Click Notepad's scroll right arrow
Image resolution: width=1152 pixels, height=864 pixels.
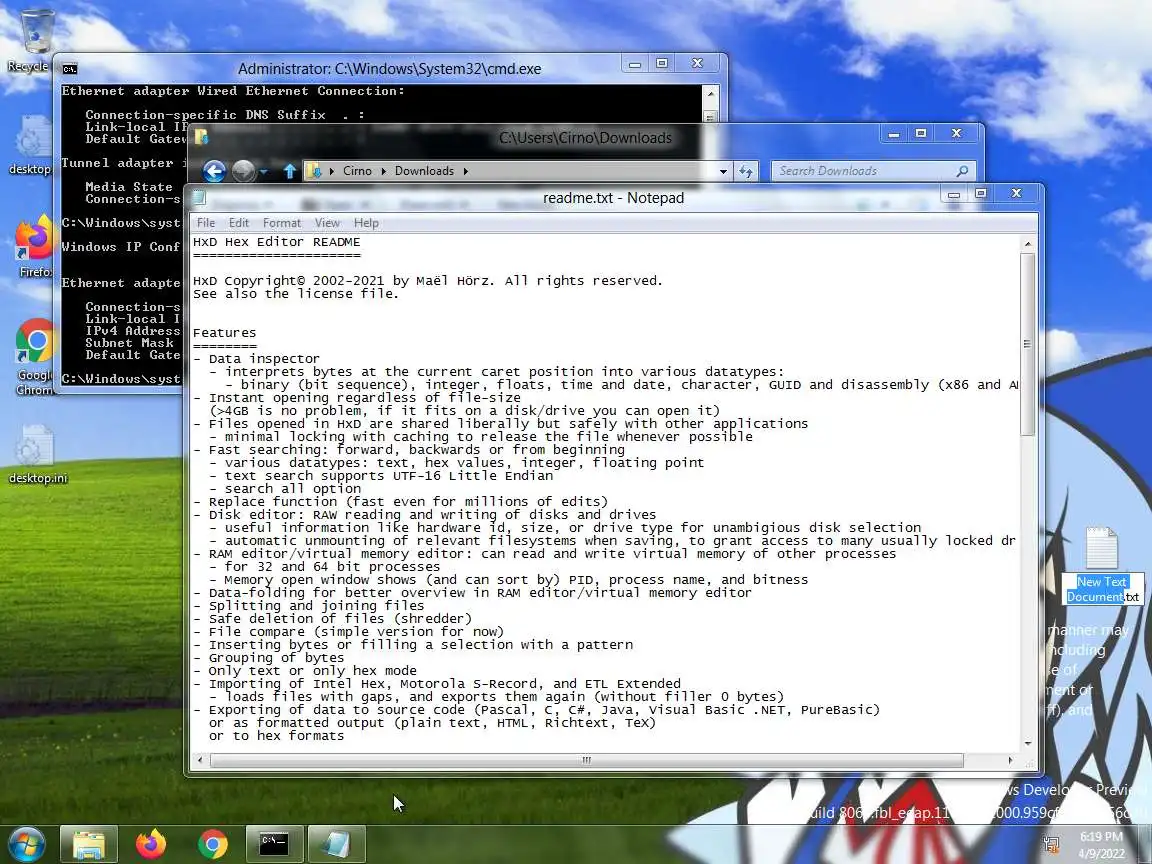click(1010, 760)
